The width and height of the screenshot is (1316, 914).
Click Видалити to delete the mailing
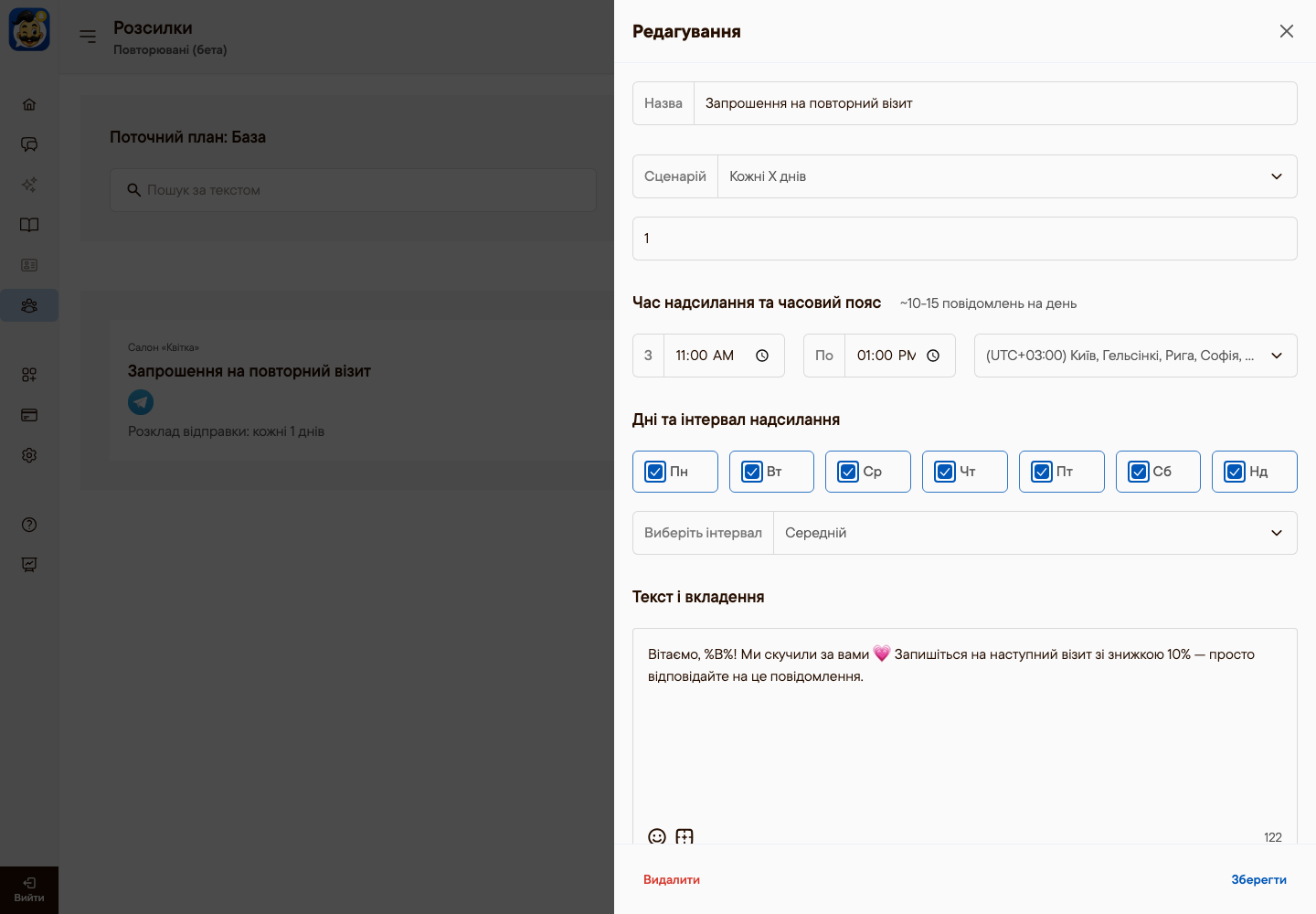coord(672,880)
